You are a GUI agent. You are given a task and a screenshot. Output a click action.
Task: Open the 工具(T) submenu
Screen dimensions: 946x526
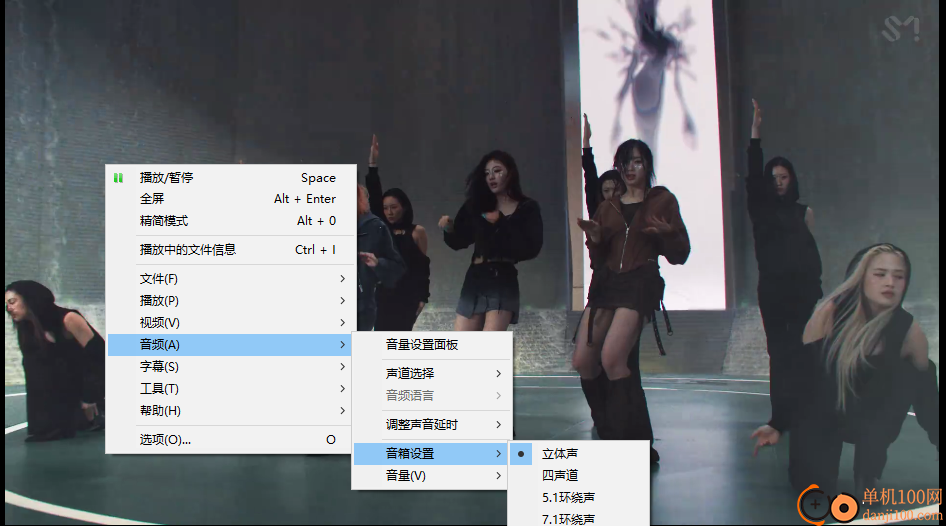[231, 388]
